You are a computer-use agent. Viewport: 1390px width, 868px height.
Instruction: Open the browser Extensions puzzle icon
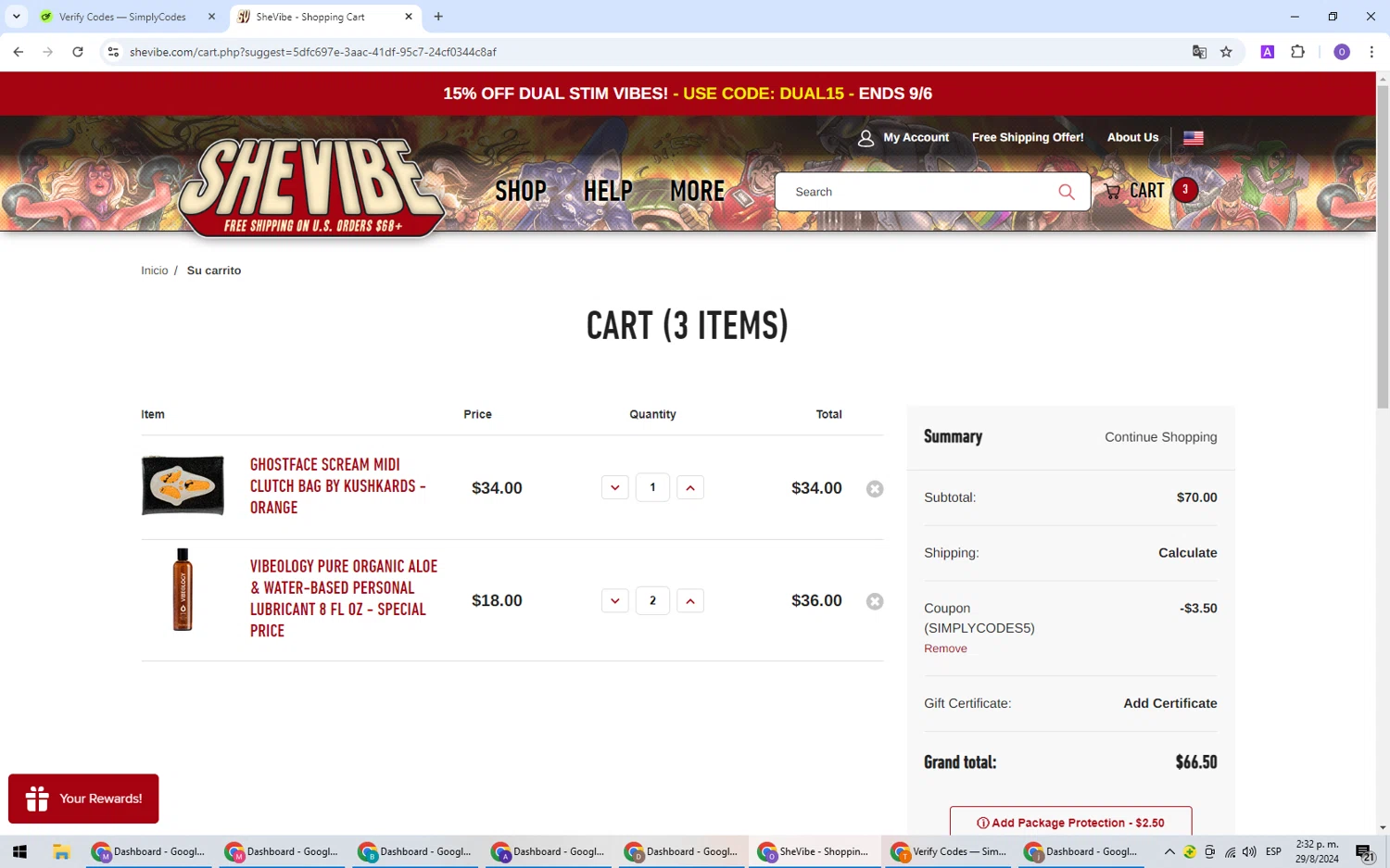point(1297,52)
